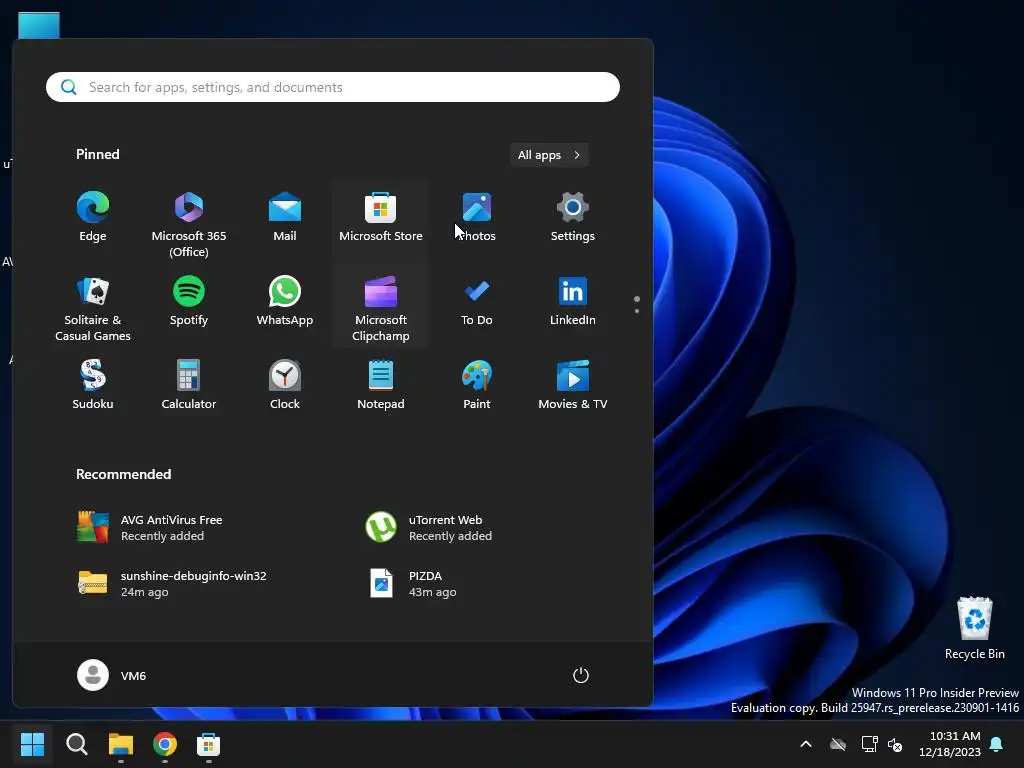1024x768 pixels.
Task: Click the OneDrive tray icon
Action: [x=838, y=744]
